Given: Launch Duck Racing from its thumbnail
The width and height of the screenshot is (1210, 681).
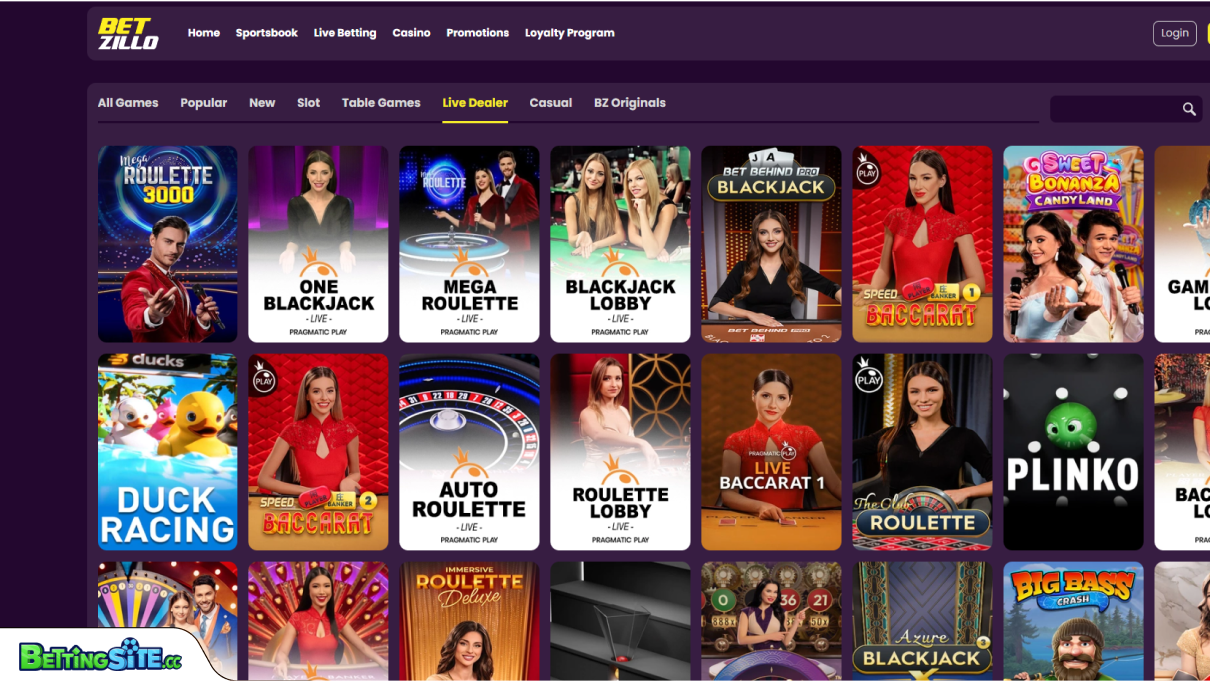Looking at the screenshot, I should (167, 451).
